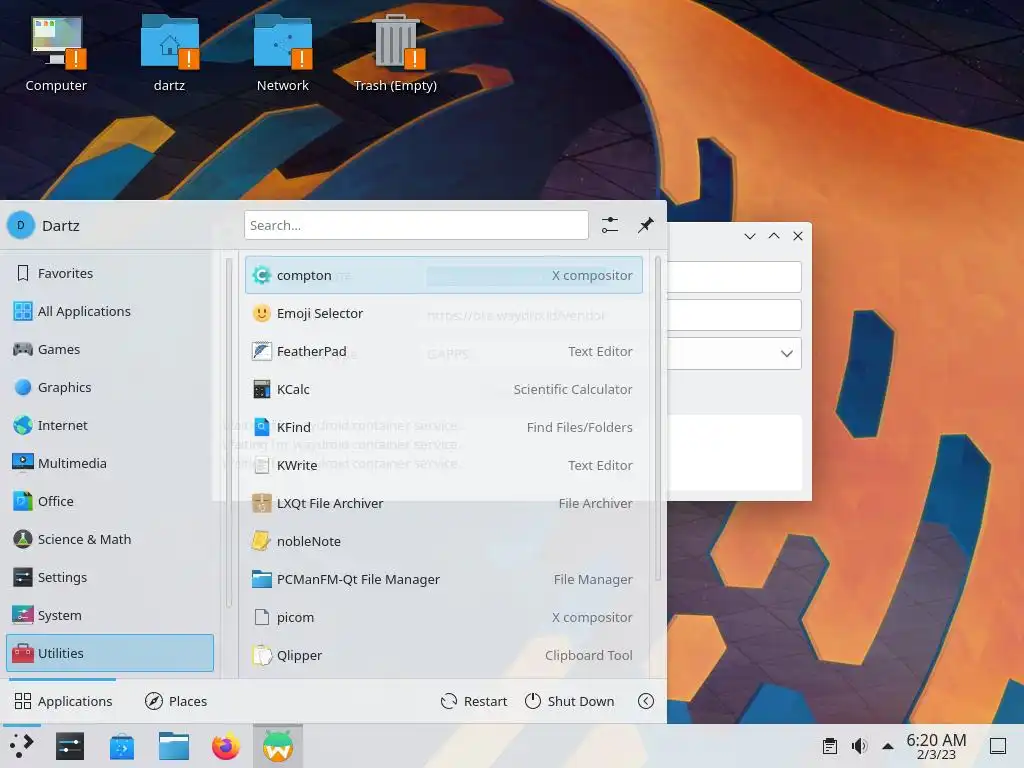Click the 6:20 AM clock
Image resolution: width=1024 pixels, height=768 pixels.
[936, 746]
